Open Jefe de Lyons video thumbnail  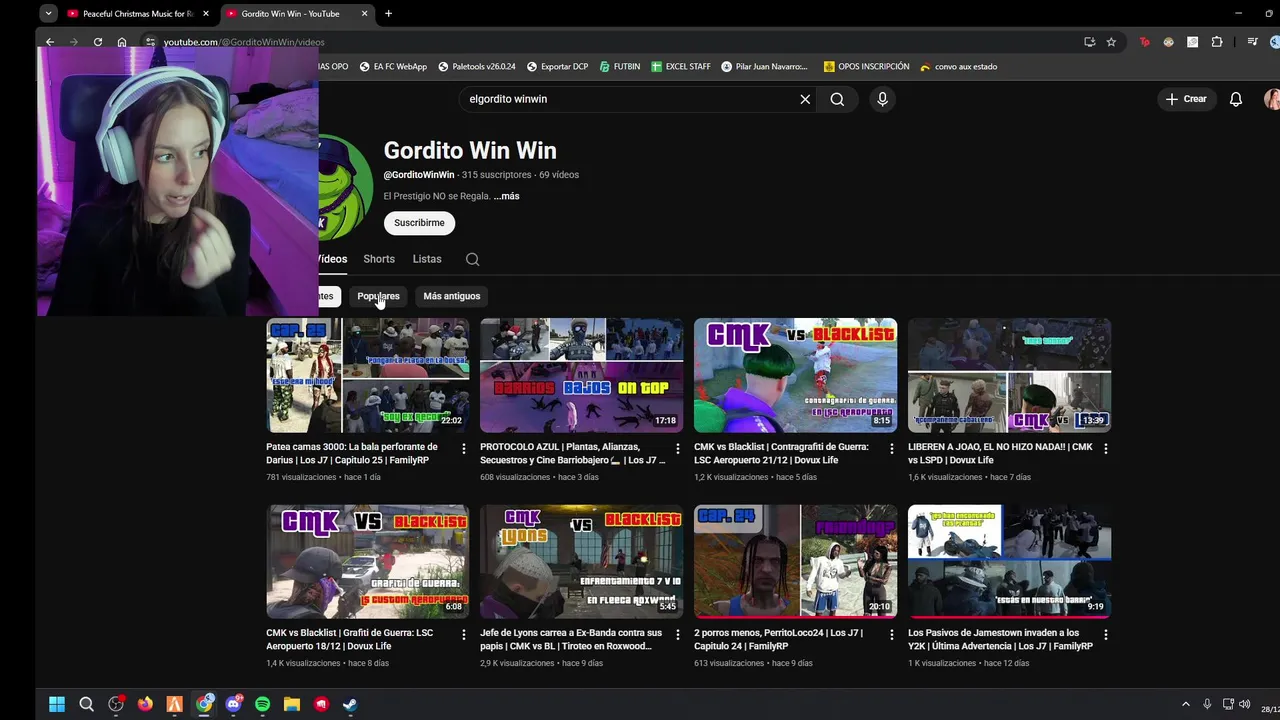coord(582,561)
